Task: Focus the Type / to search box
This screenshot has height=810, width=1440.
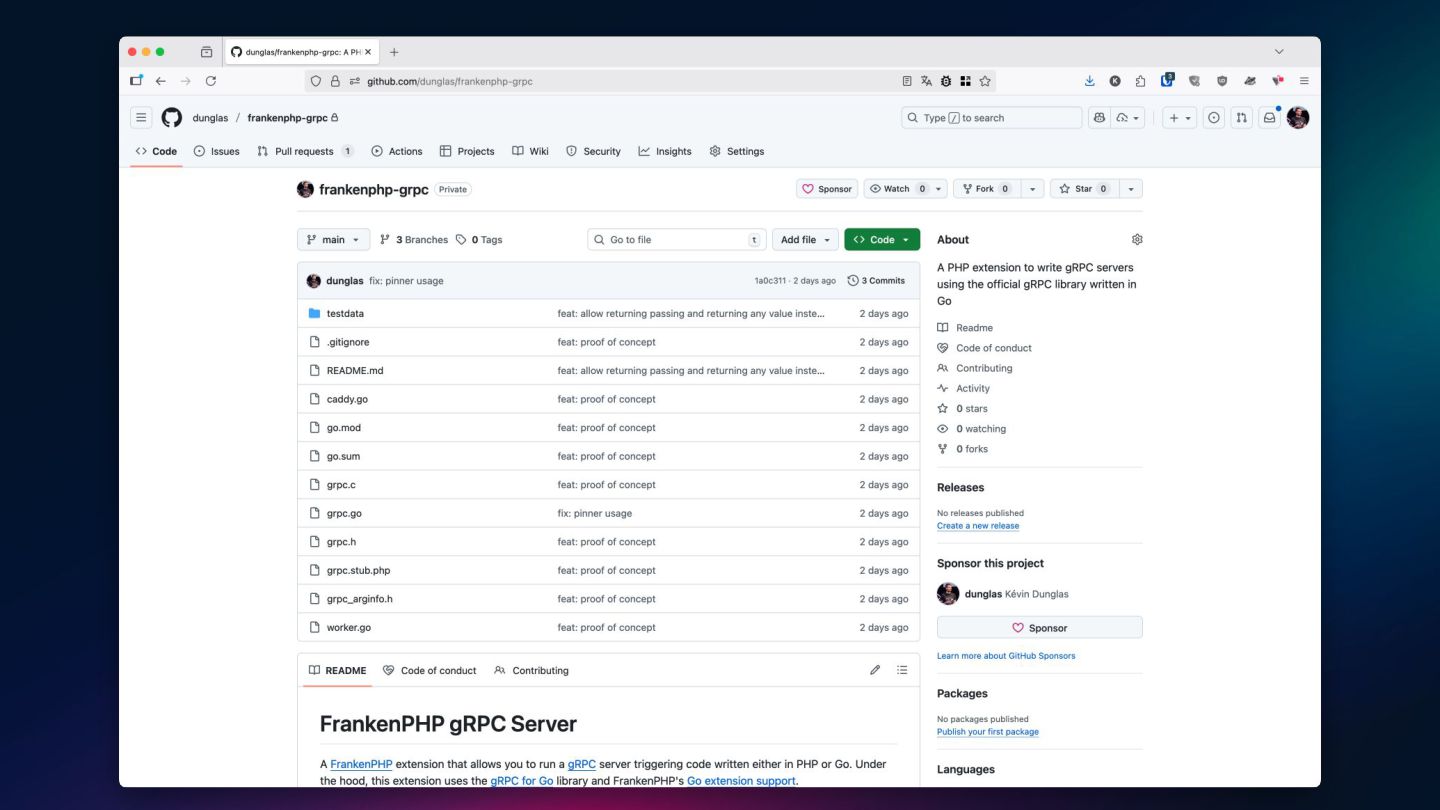Action: tap(991, 118)
